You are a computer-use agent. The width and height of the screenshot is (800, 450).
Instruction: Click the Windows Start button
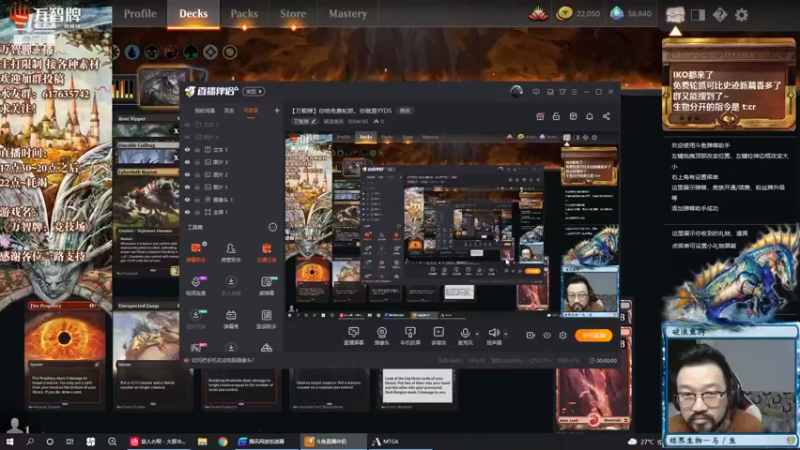(x=10, y=441)
